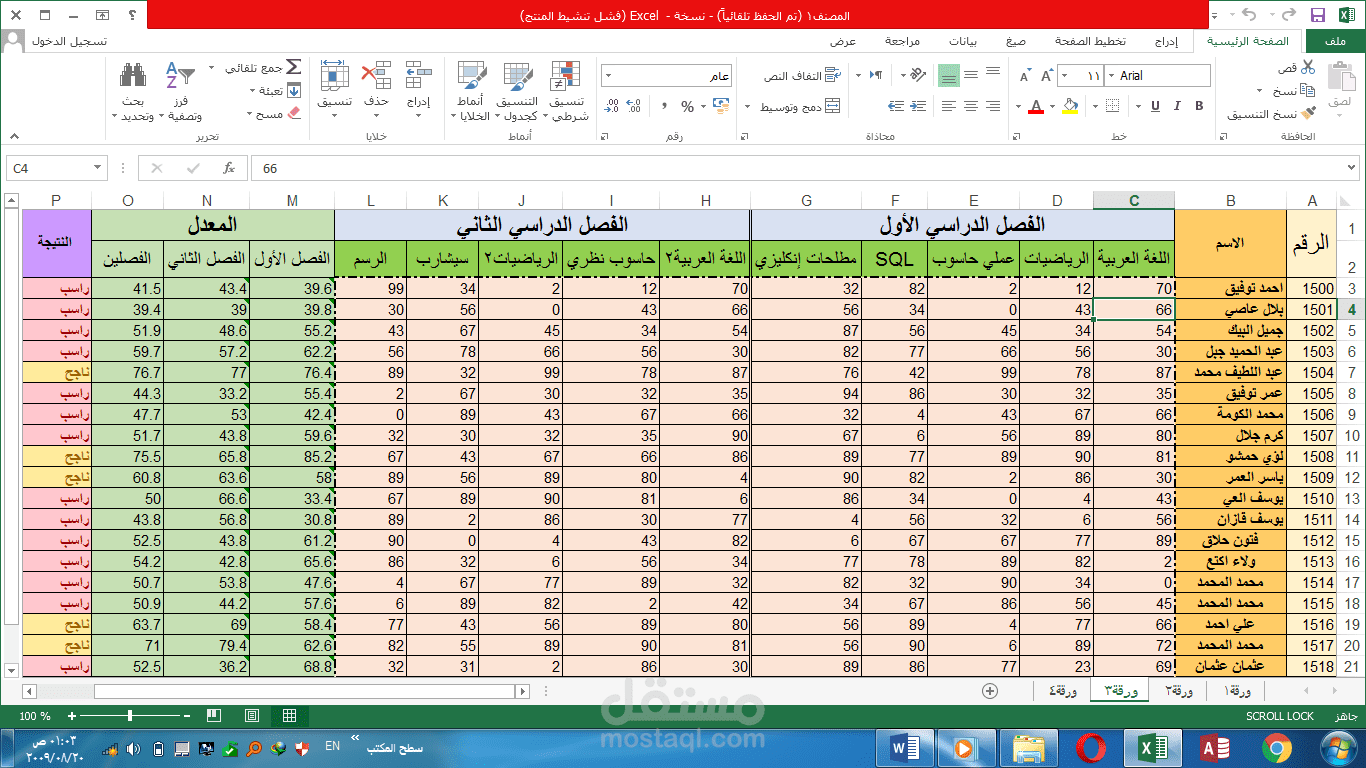The width and height of the screenshot is (1366, 768).
Task: Toggle Underline formatting
Action: tap(1155, 106)
